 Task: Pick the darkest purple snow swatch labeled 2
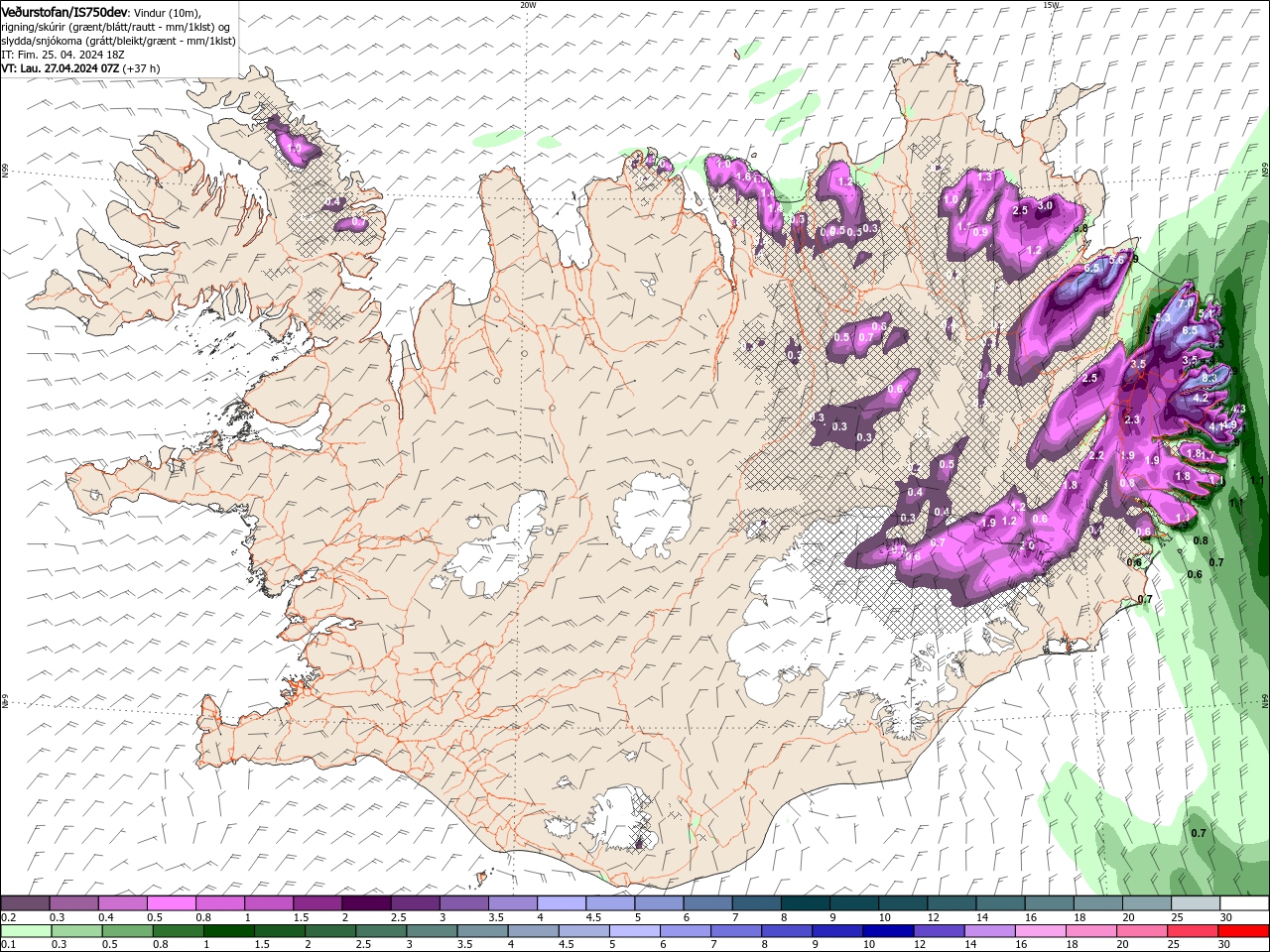[367, 903]
